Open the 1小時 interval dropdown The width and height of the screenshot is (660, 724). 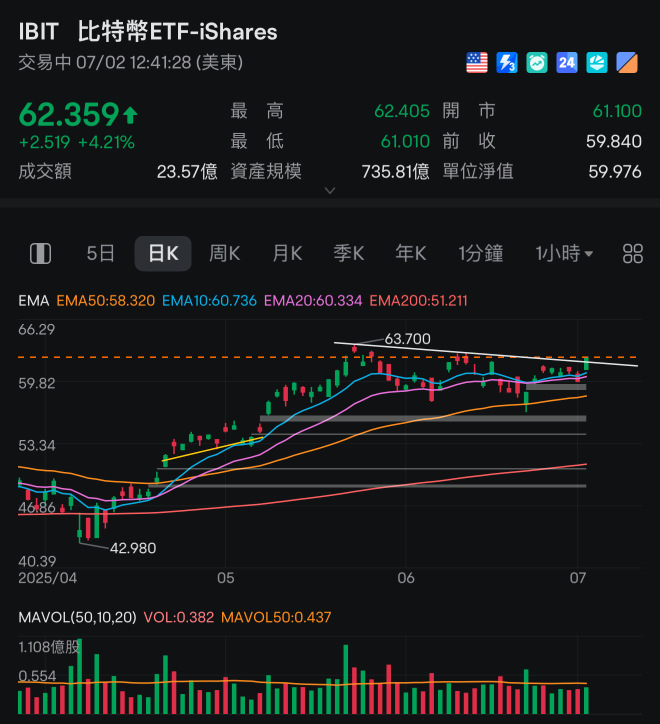click(x=564, y=253)
